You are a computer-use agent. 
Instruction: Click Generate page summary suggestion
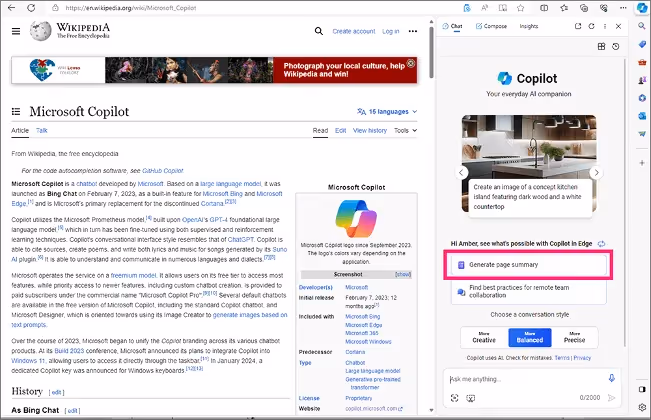coord(529,265)
